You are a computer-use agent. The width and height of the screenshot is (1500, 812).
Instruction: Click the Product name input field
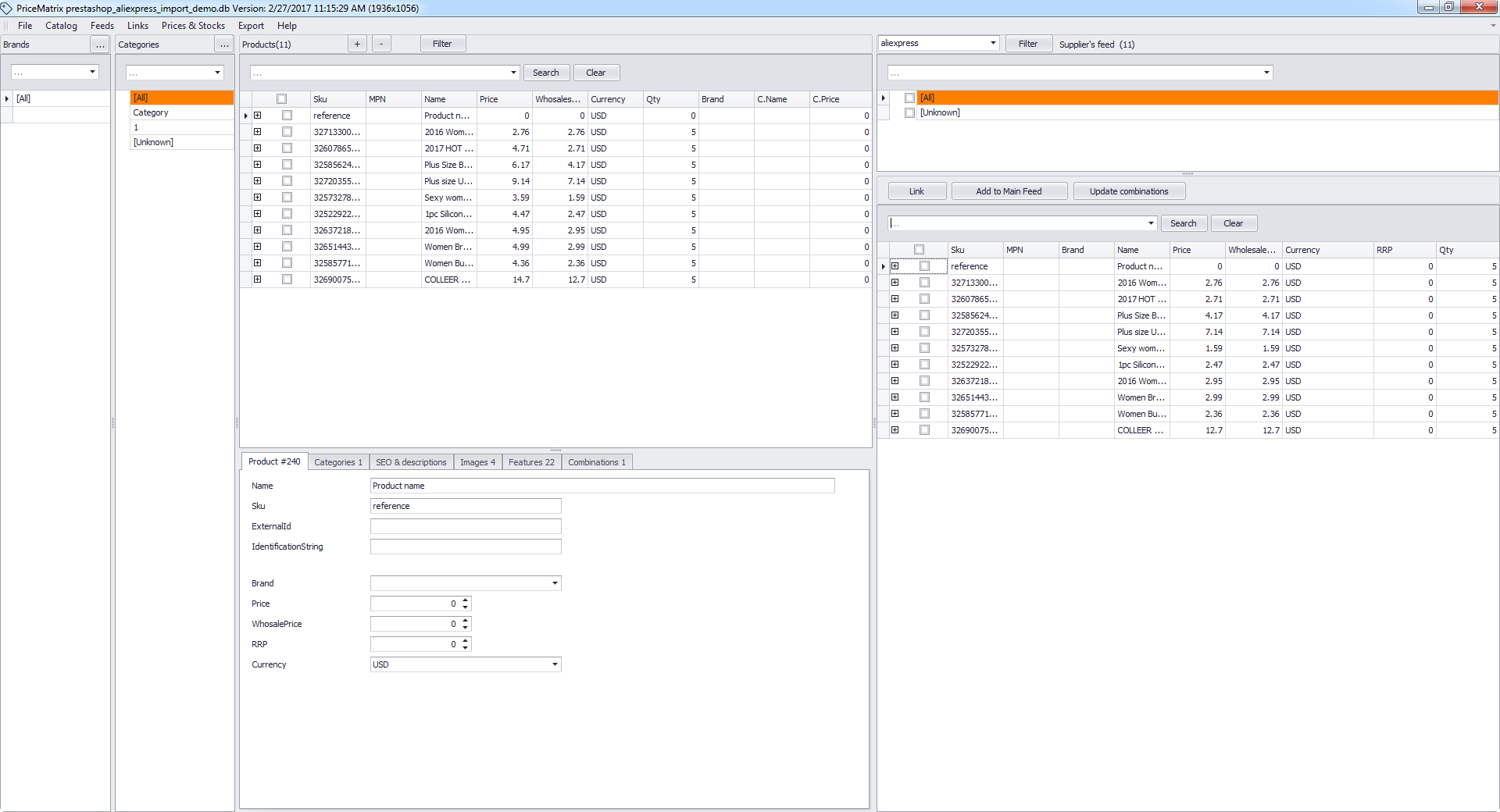click(x=602, y=486)
